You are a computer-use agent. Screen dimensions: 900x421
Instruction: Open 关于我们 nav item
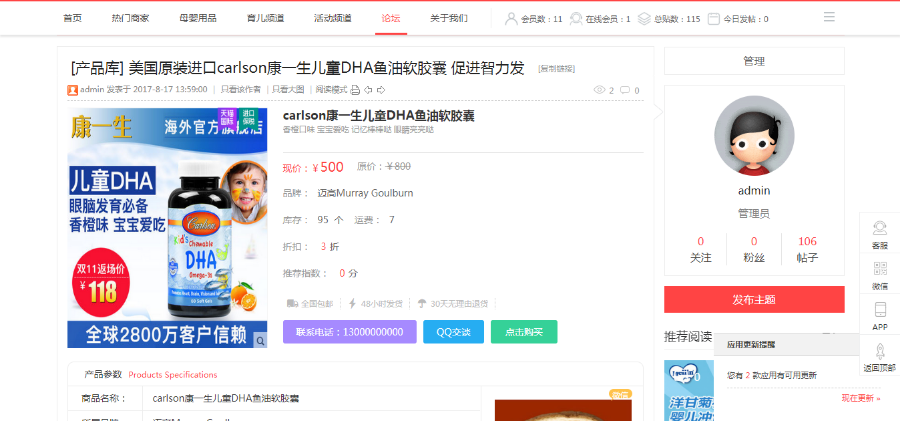(449, 18)
